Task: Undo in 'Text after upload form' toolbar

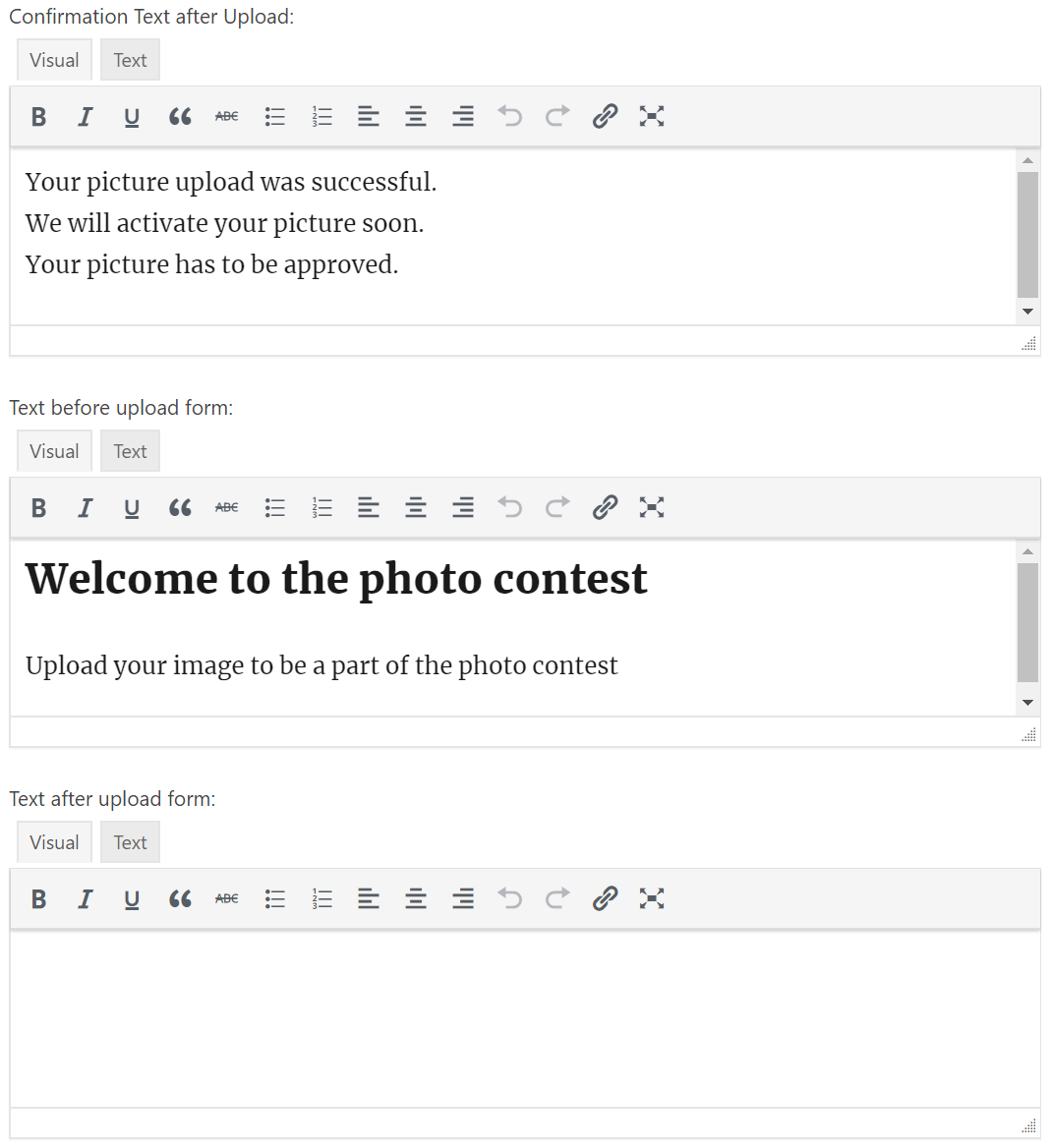Action: 510,898
